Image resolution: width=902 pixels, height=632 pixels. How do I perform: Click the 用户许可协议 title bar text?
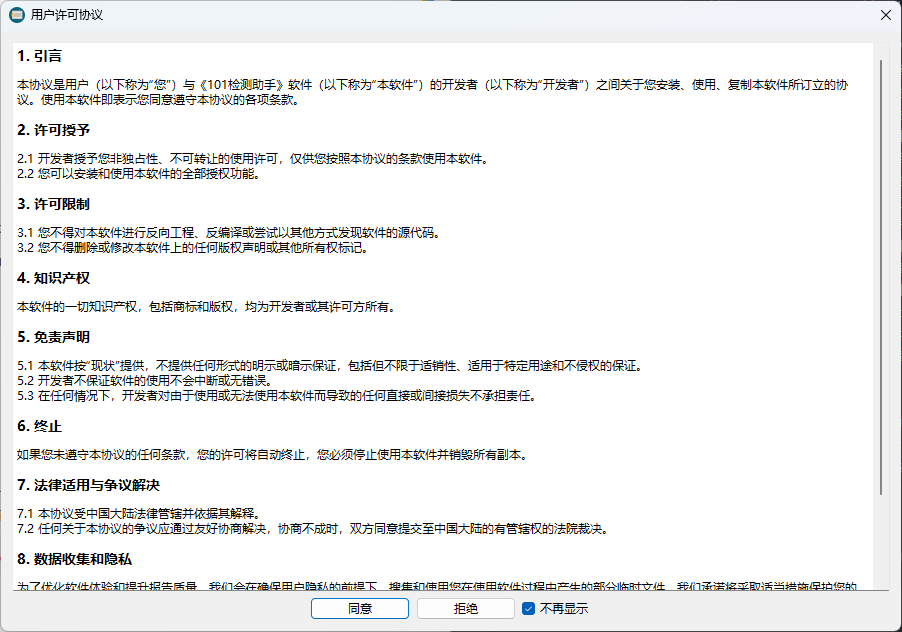click(67, 15)
